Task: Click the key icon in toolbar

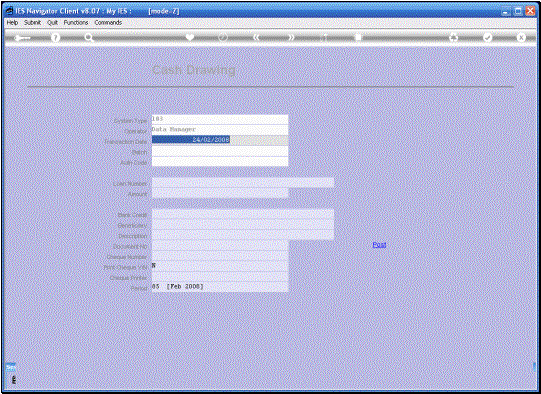Action: tap(22, 38)
